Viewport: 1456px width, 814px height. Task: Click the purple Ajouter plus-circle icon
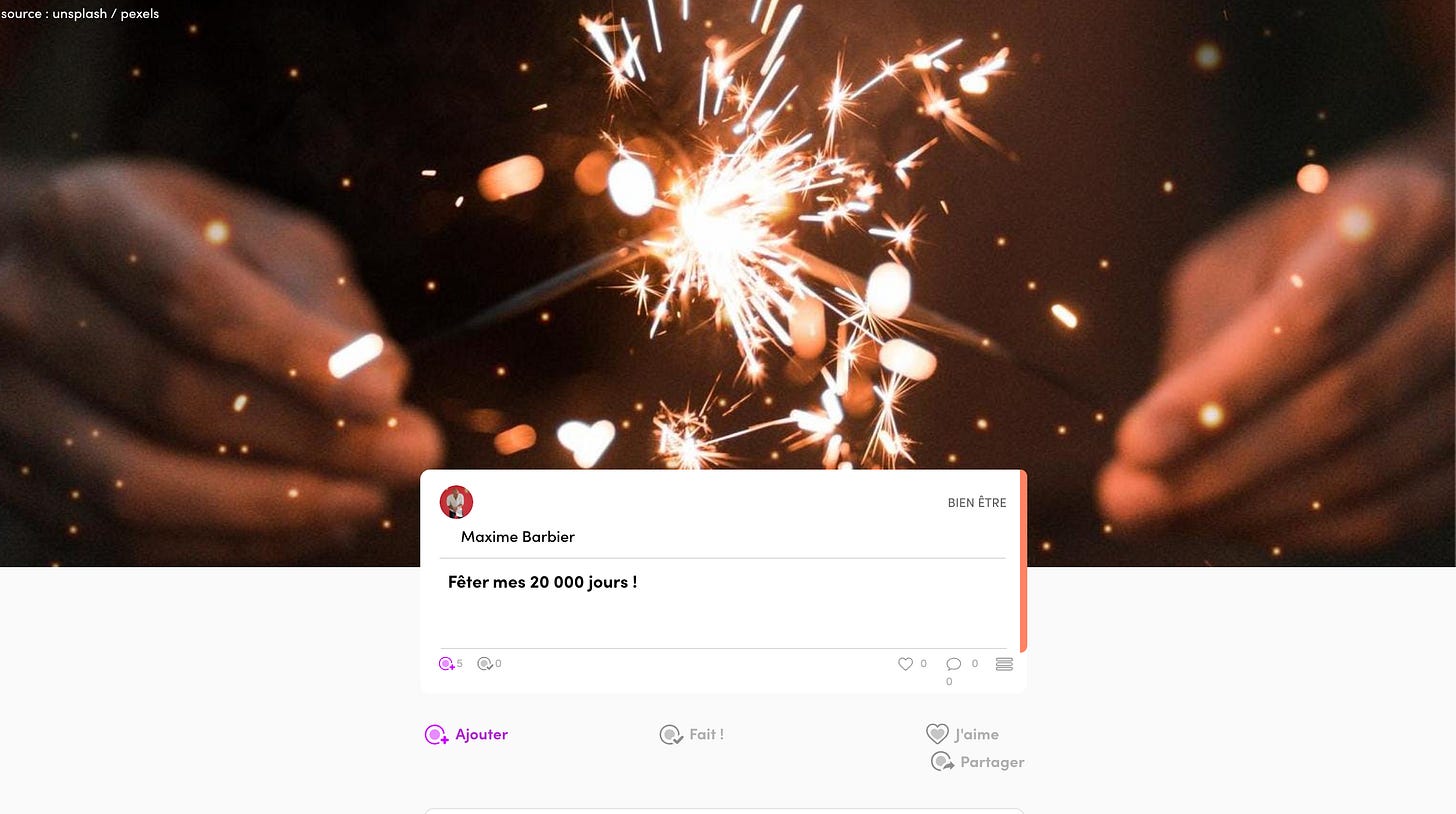coord(436,735)
